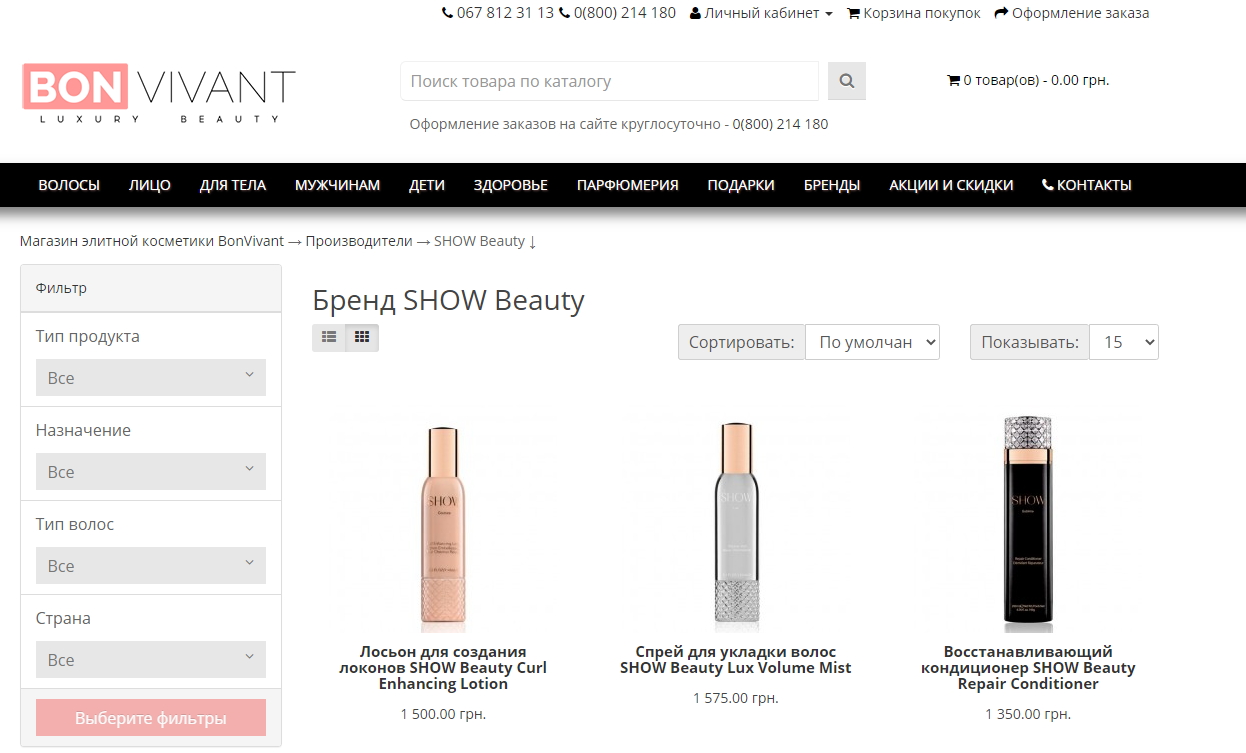The height and width of the screenshot is (753, 1246).
Task: Open Лосьон для создания локонов product title
Action: click(x=443, y=668)
